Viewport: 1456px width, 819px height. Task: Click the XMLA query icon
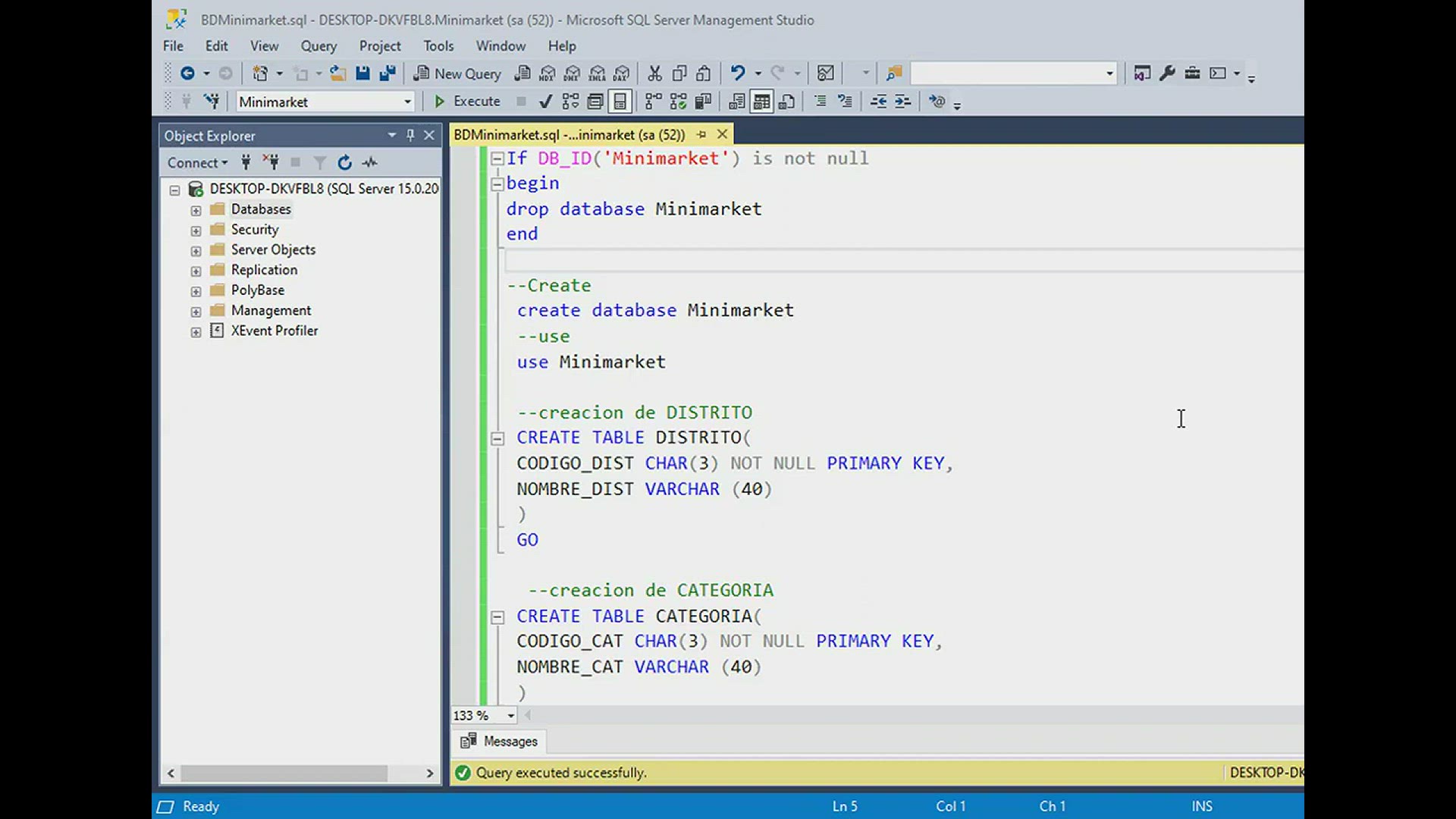(598, 74)
